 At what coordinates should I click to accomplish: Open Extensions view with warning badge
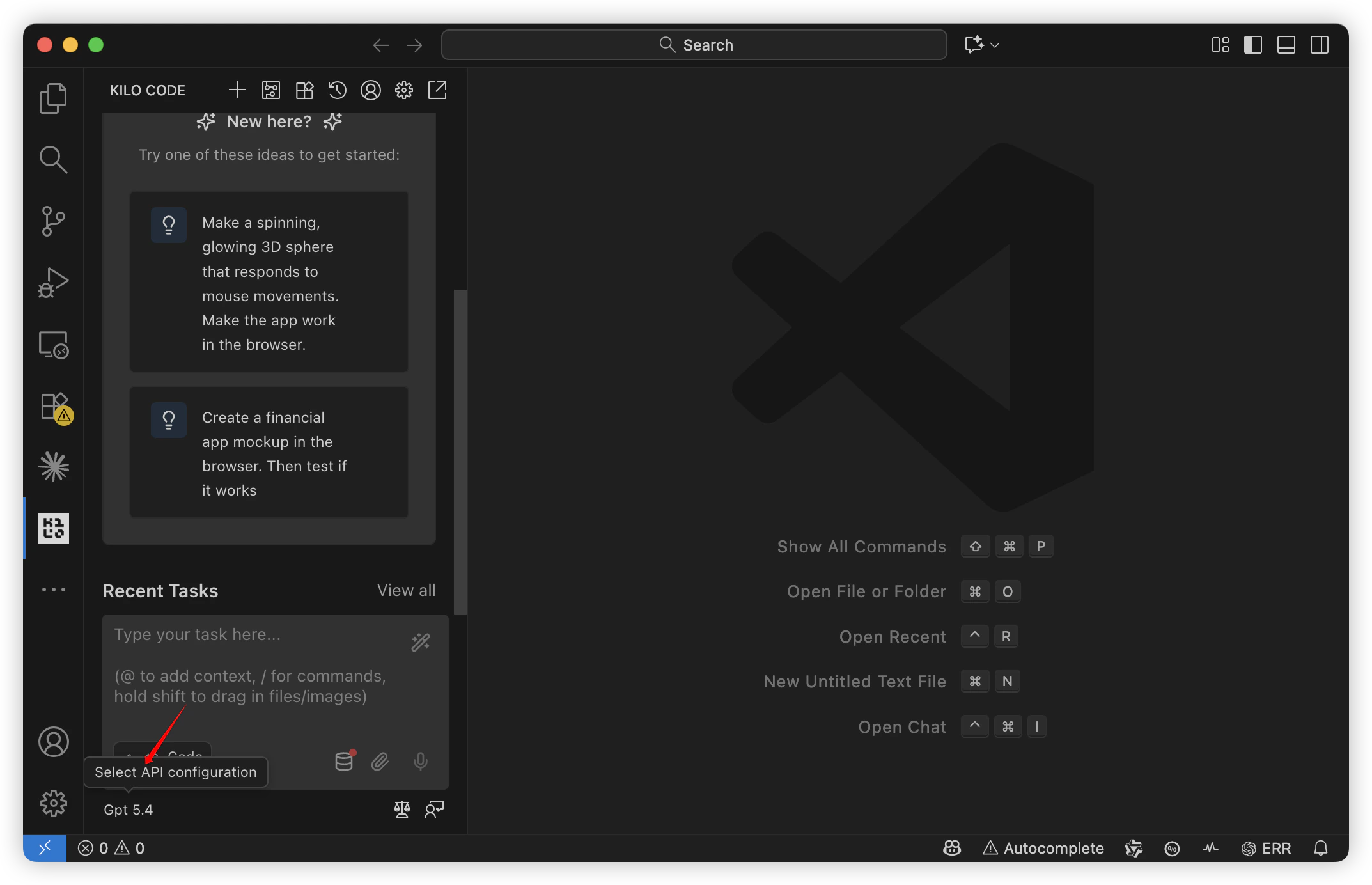click(54, 407)
